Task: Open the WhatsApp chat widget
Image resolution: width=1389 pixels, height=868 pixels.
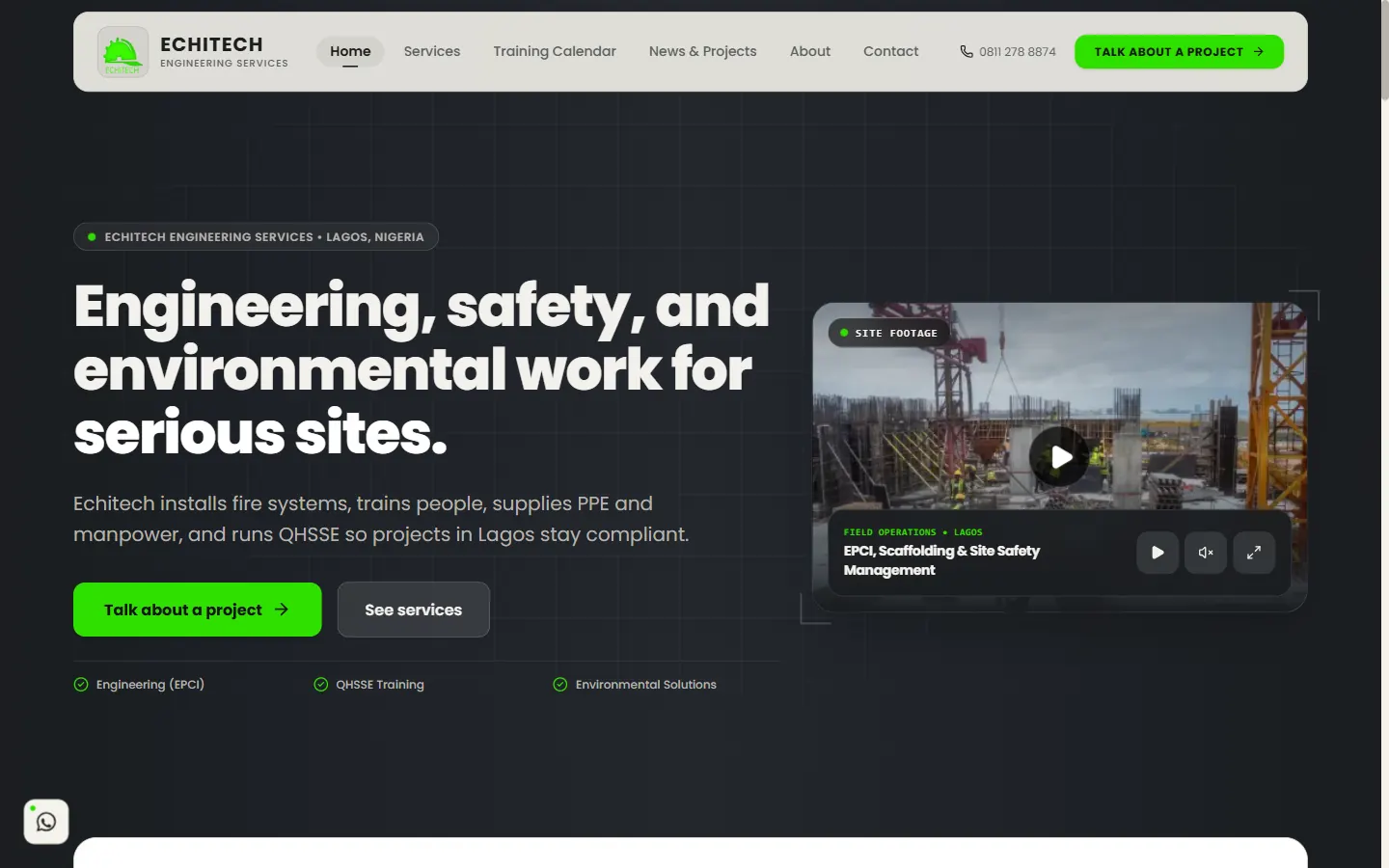Action: [x=46, y=822]
